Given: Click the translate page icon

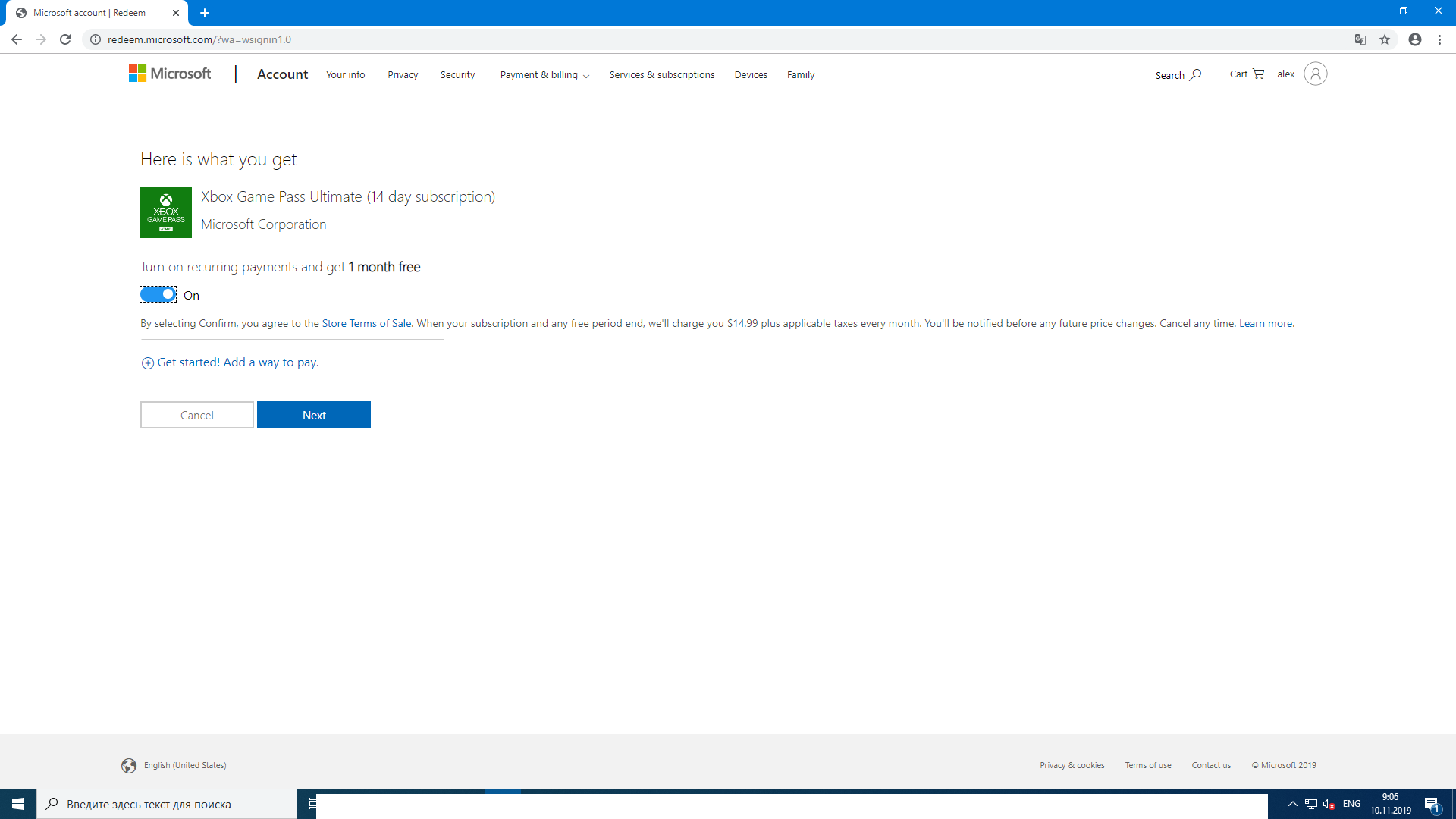Looking at the screenshot, I should (1360, 39).
